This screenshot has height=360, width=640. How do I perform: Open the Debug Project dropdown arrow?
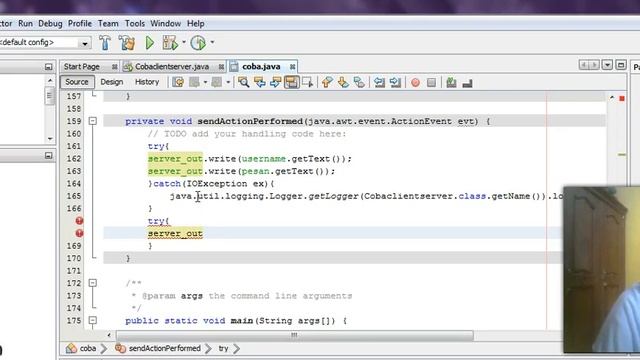point(184,42)
